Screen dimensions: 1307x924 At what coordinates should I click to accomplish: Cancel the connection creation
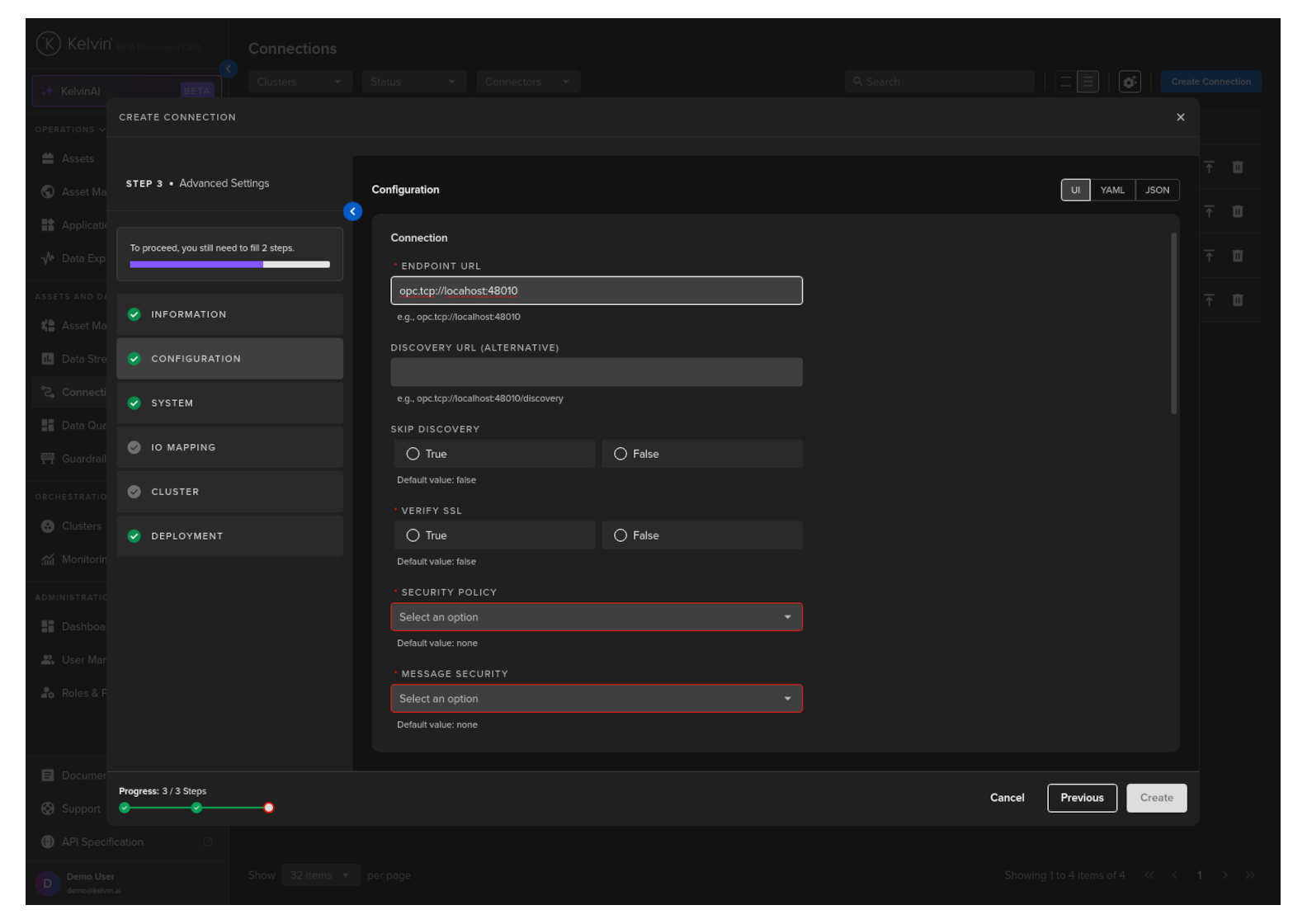point(1007,798)
